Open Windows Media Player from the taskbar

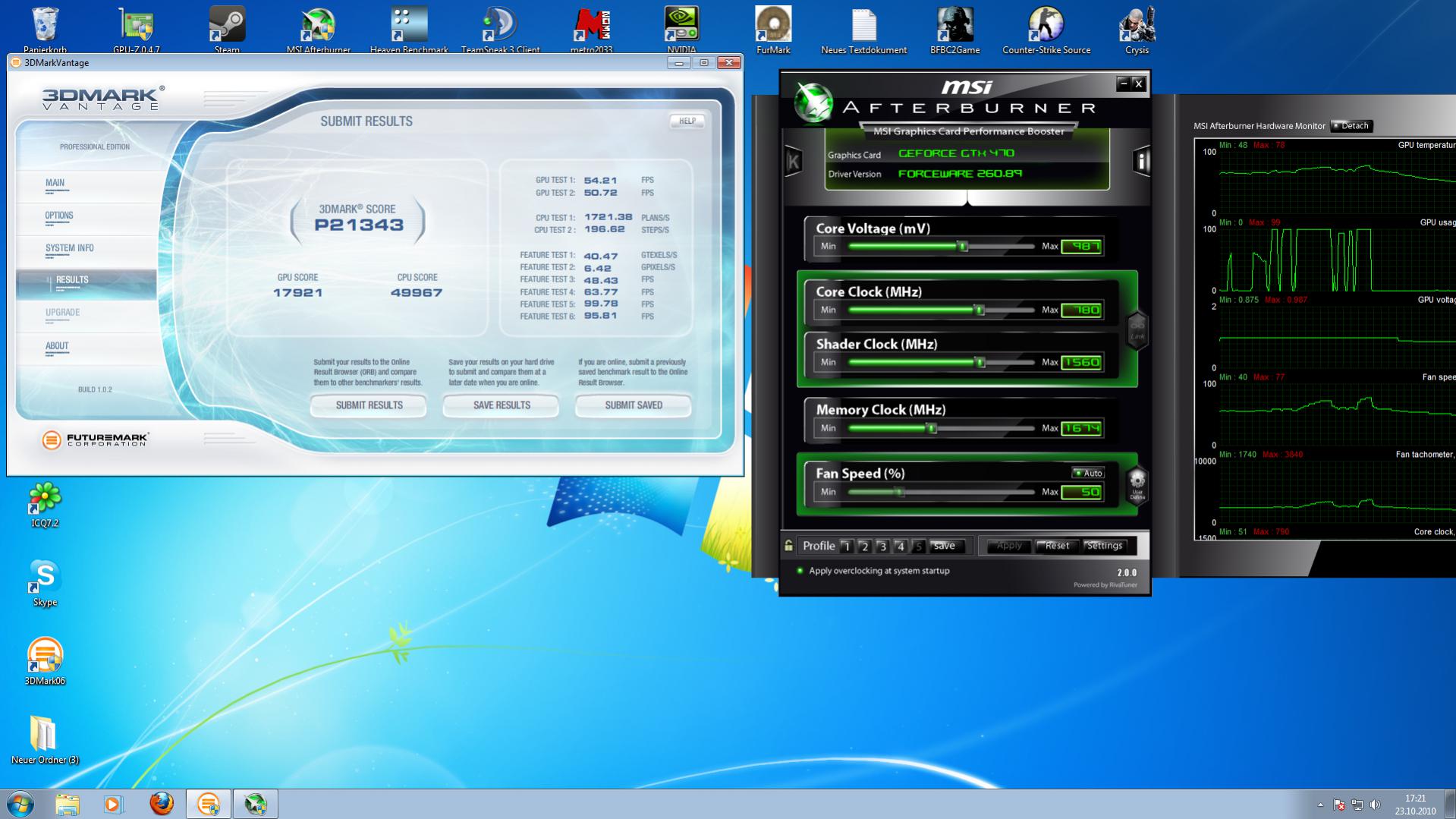point(114,804)
